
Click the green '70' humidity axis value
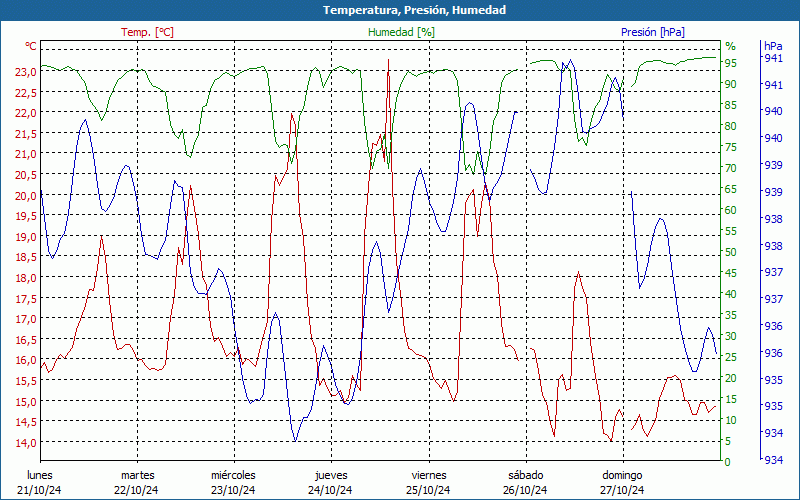[731, 168]
